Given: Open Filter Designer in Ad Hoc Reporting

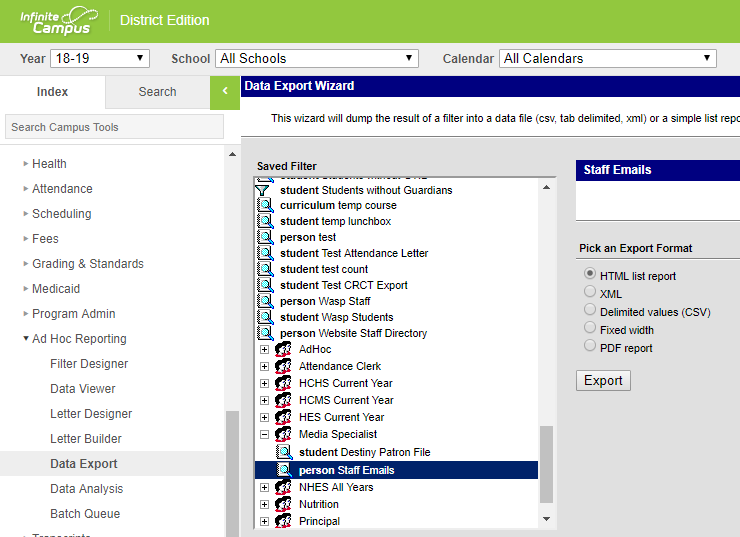Looking at the screenshot, I should click(x=89, y=364).
